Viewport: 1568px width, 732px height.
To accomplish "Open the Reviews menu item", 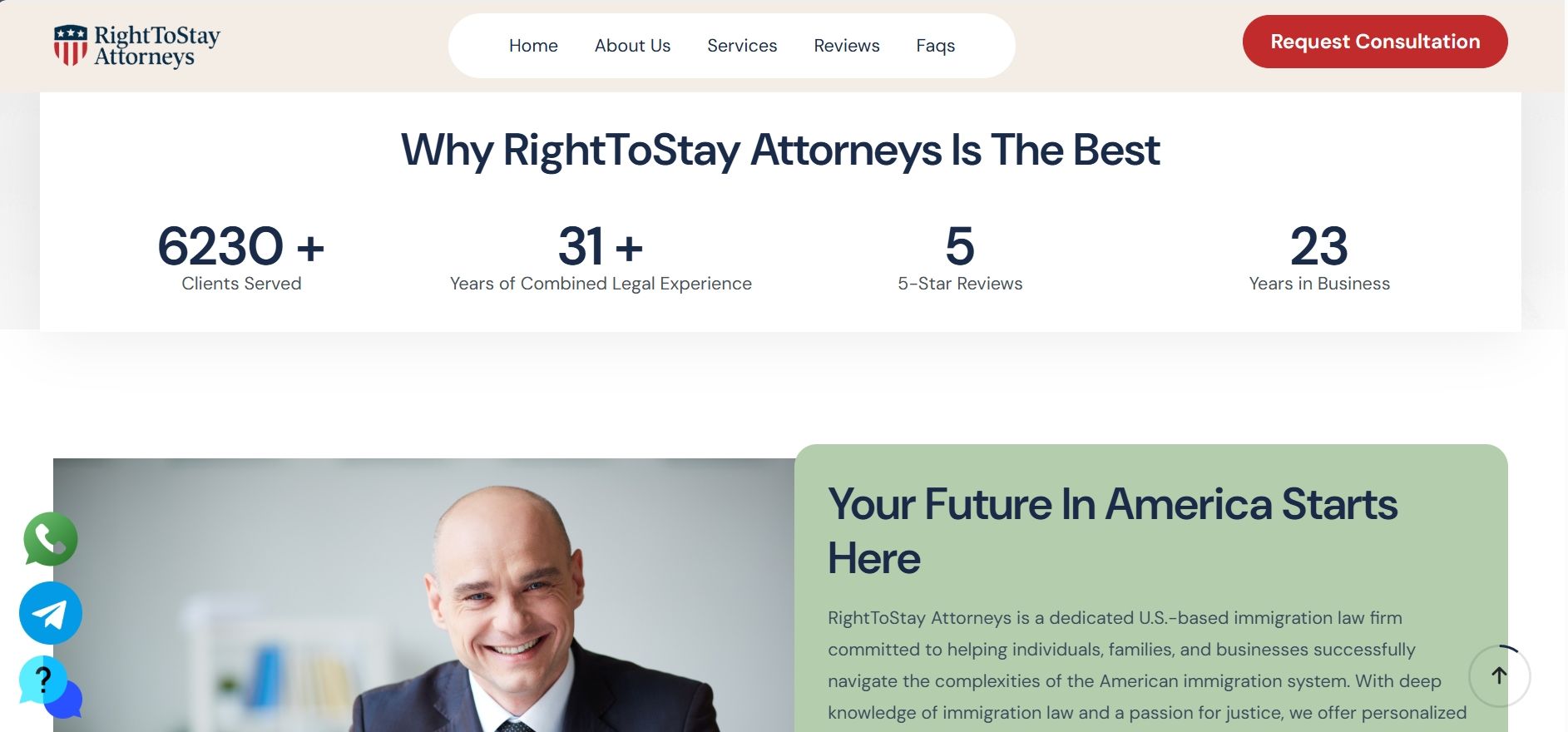I will [846, 46].
